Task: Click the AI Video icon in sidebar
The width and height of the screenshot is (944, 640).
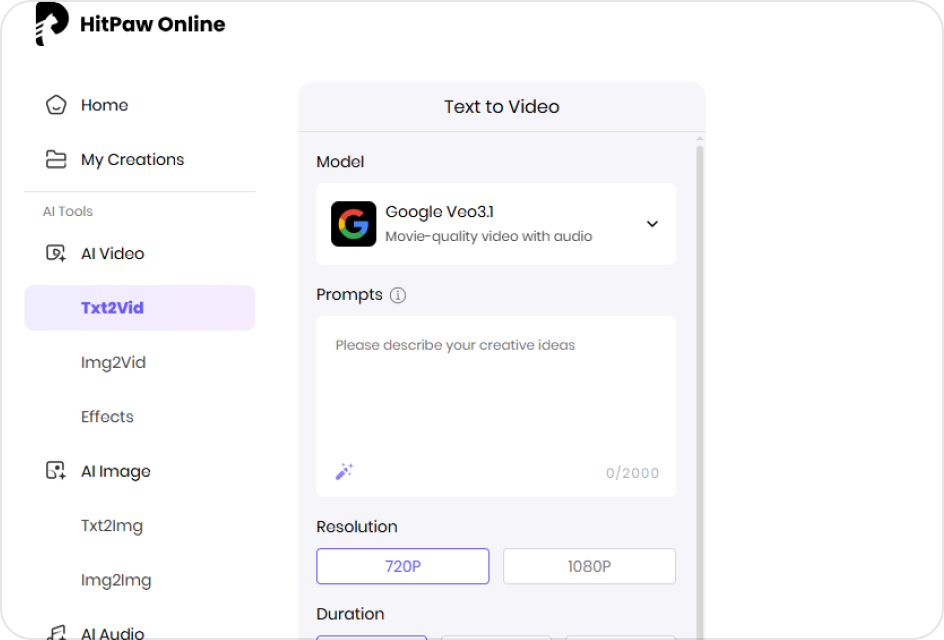Action: [56, 253]
